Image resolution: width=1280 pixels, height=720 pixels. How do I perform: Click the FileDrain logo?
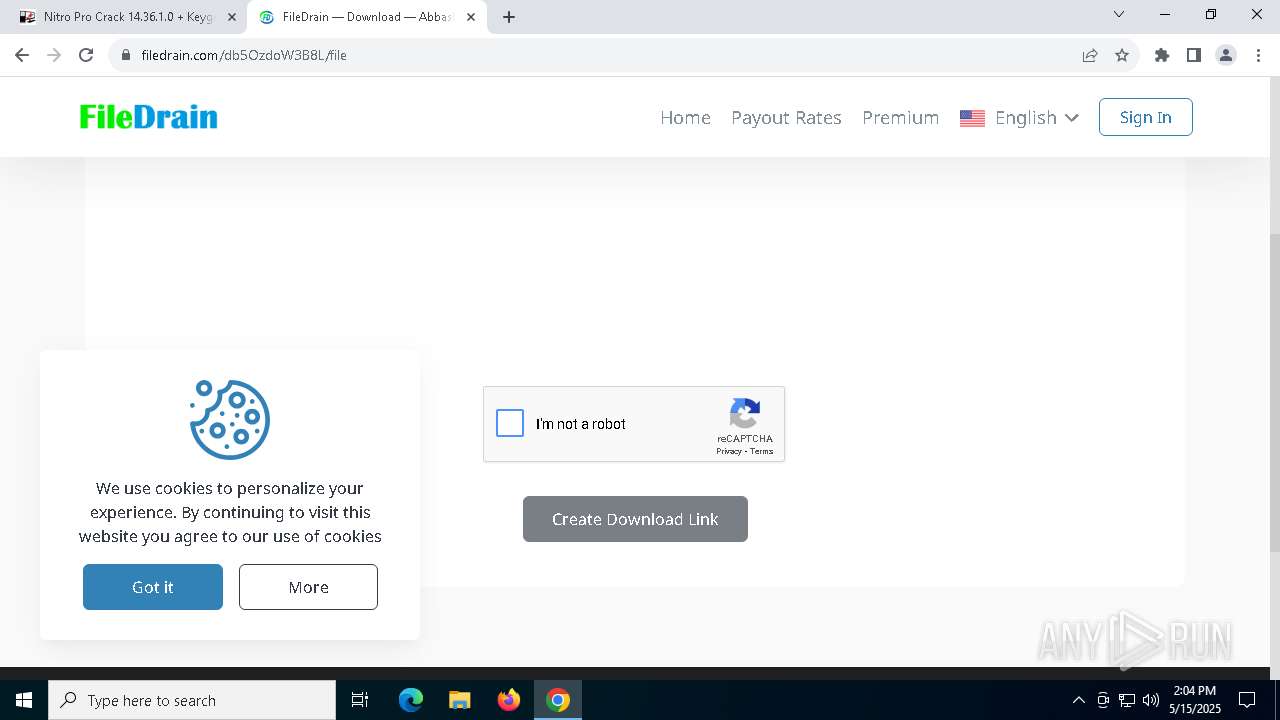pos(148,117)
